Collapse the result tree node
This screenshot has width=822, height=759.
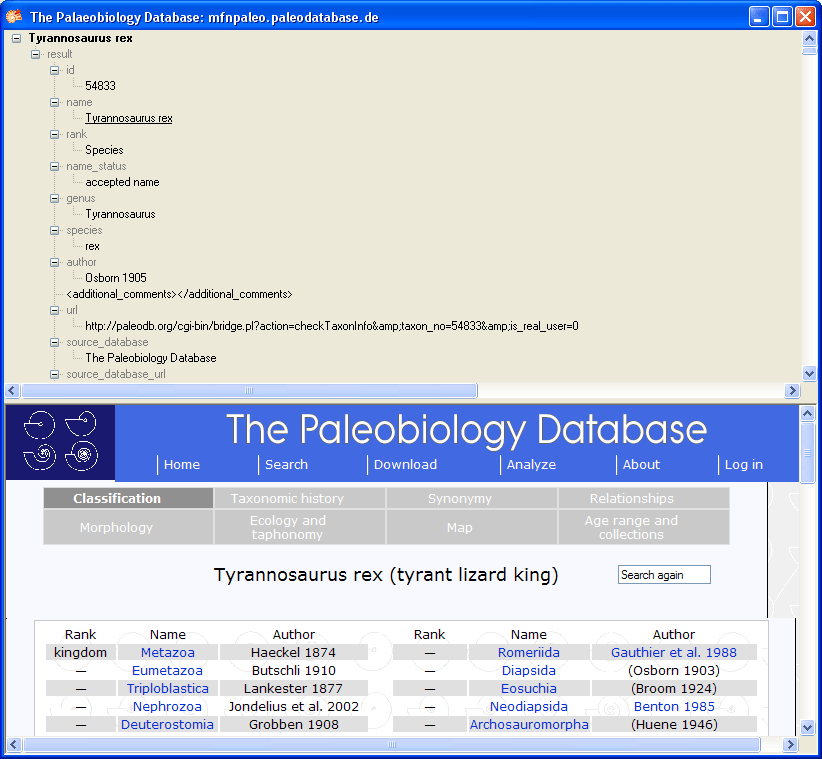[36, 54]
